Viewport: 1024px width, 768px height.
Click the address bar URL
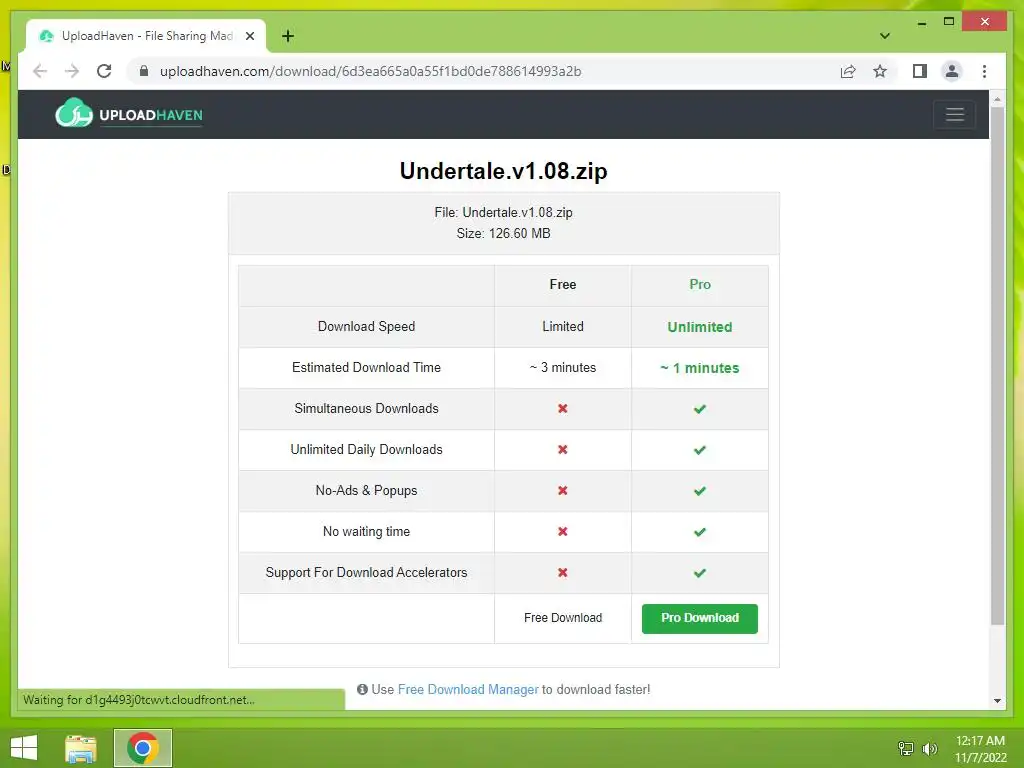(370, 71)
